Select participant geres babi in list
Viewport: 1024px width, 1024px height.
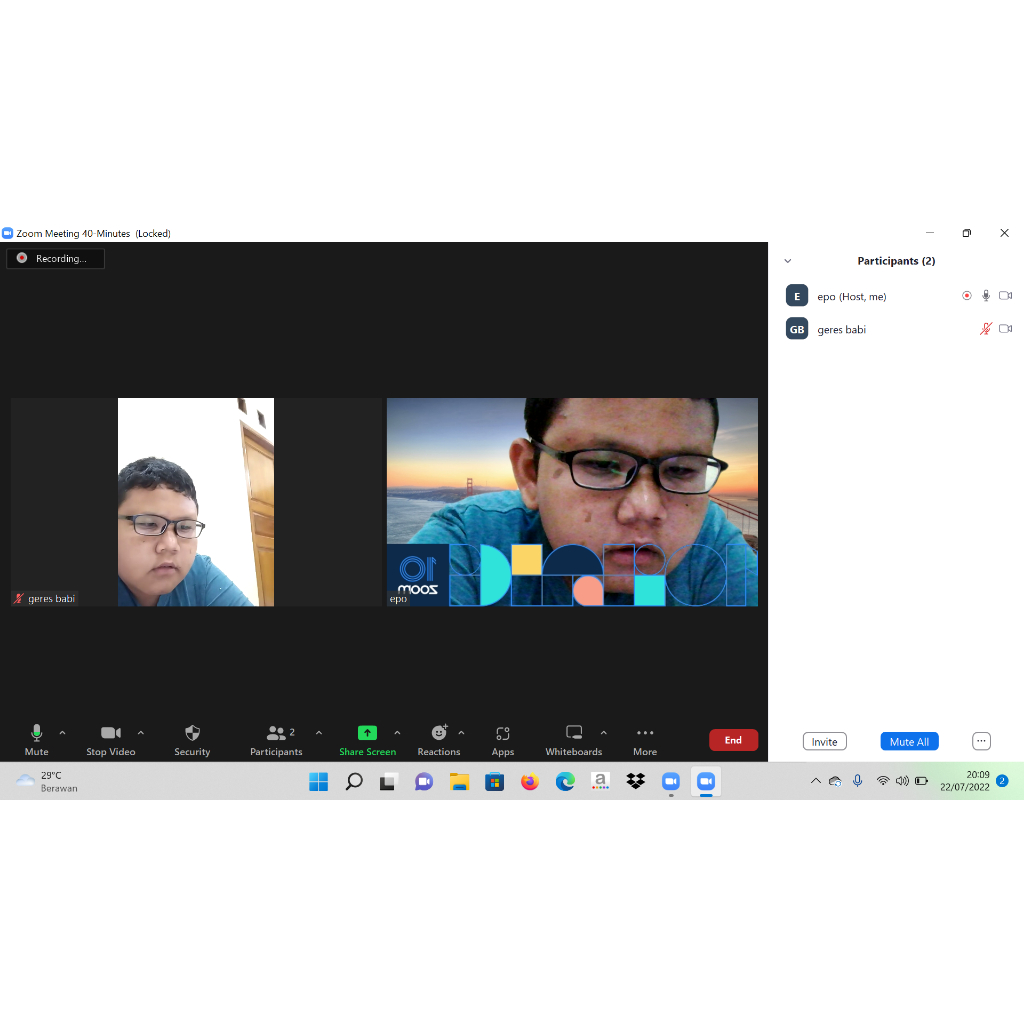coord(899,329)
